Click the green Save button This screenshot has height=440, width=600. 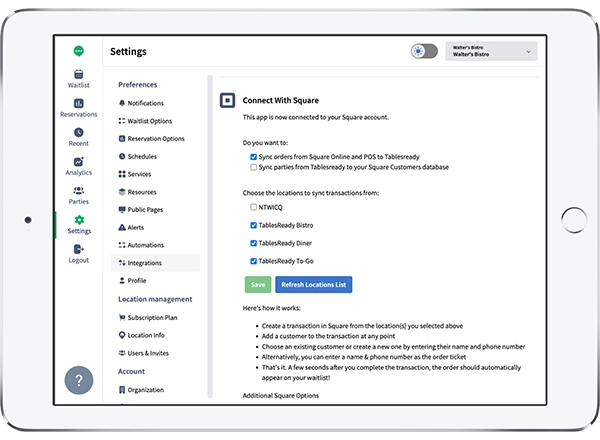(x=257, y=284)
